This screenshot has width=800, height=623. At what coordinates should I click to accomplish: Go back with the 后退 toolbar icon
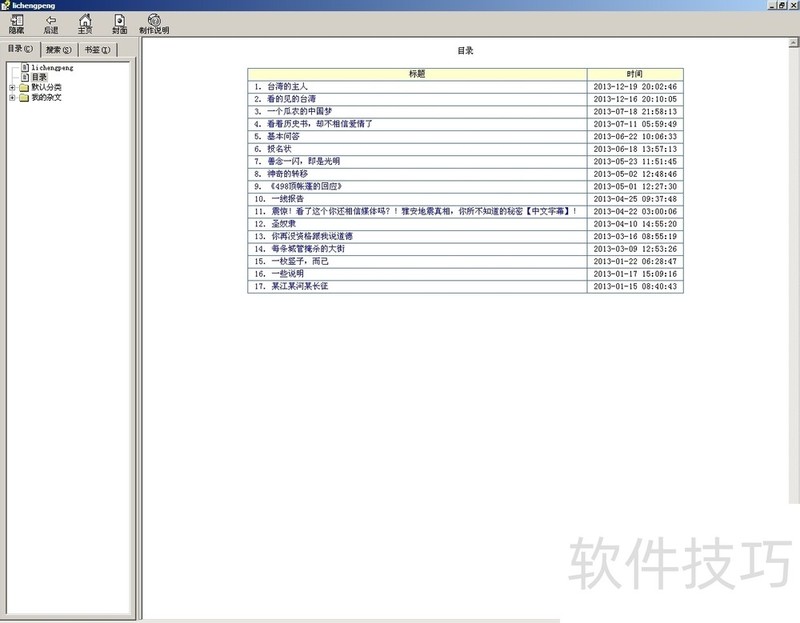click(50, 24)
